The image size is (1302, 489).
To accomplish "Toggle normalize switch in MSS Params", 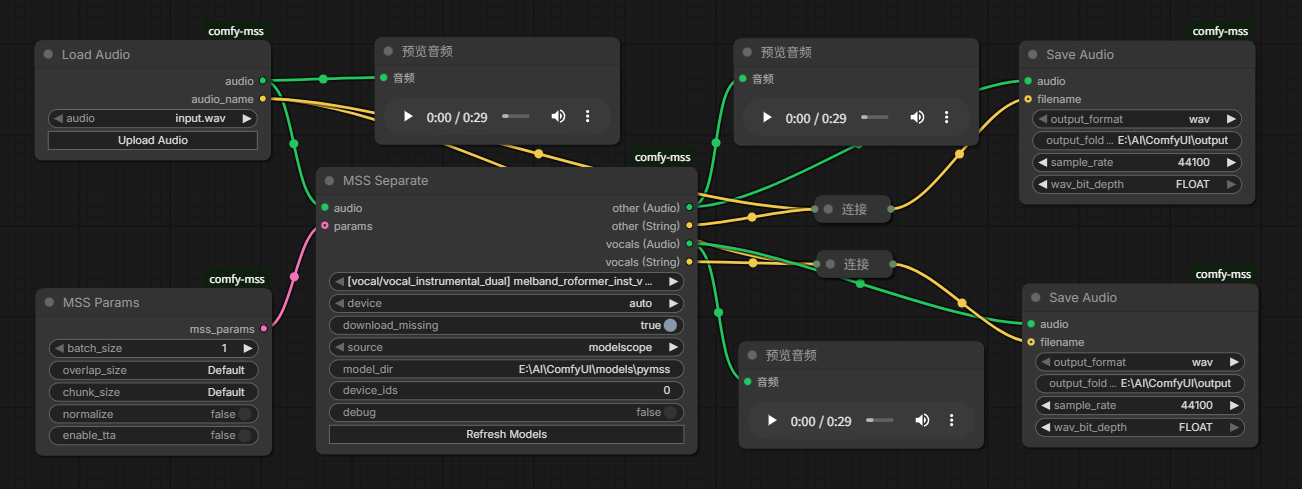I will (x=244, y=414).
